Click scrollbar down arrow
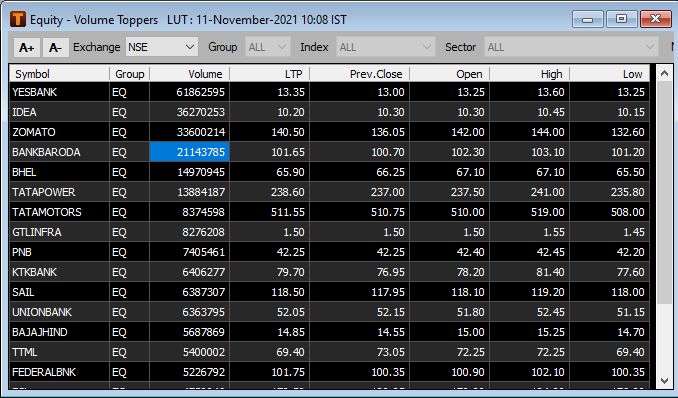This screenshot has width=678, height=398. tap(665, 381)
